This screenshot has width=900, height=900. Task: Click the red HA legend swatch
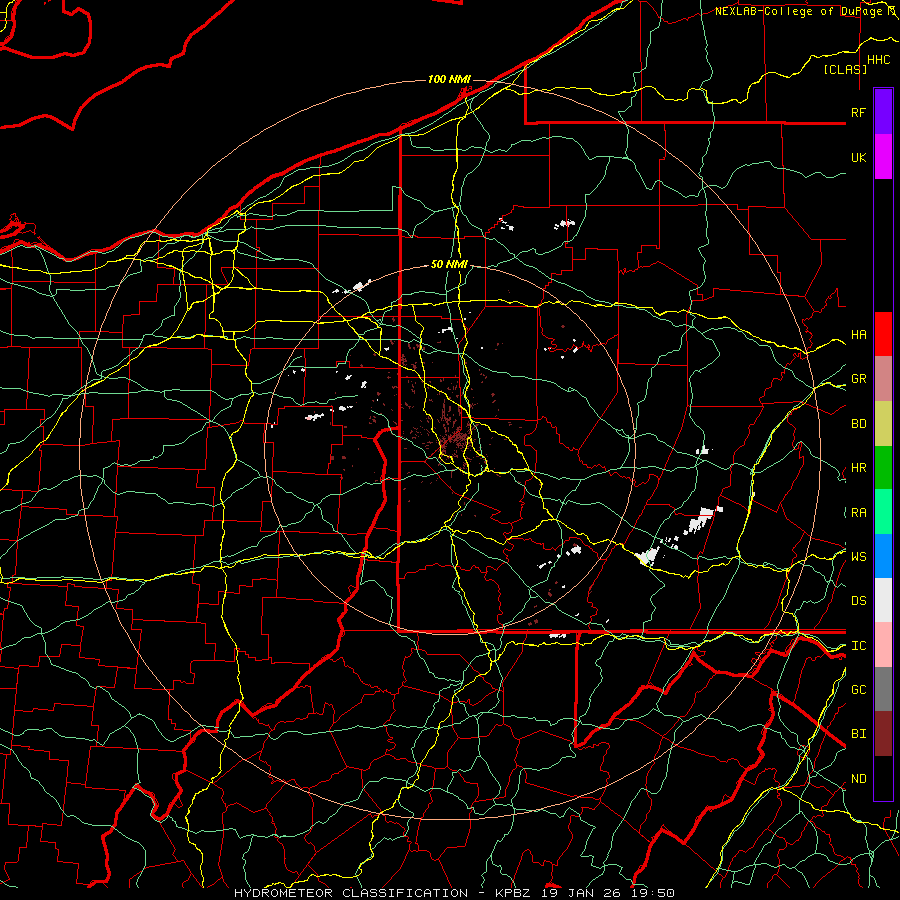click(883, 334)
